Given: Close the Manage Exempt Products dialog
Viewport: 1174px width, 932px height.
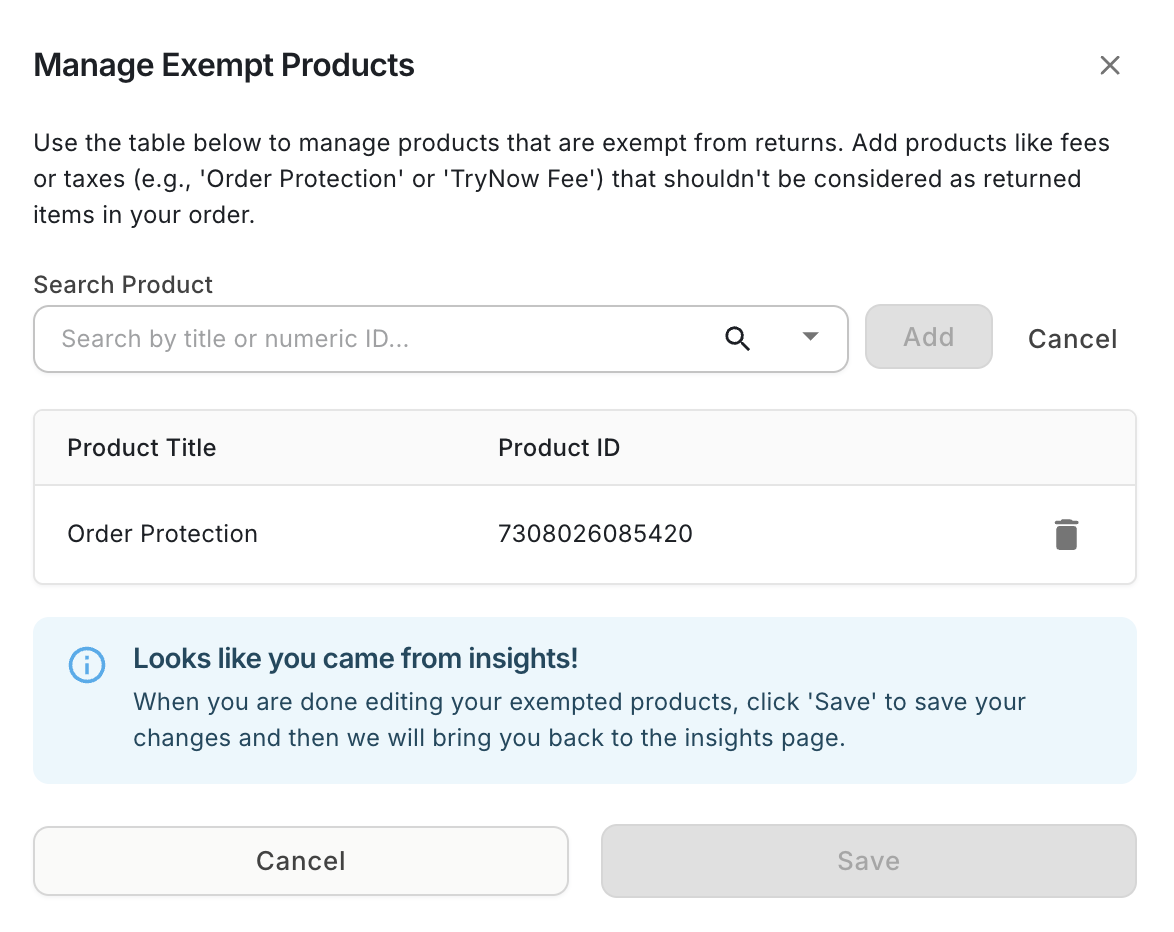Looking at the screenshot, I should (1109, 66).
